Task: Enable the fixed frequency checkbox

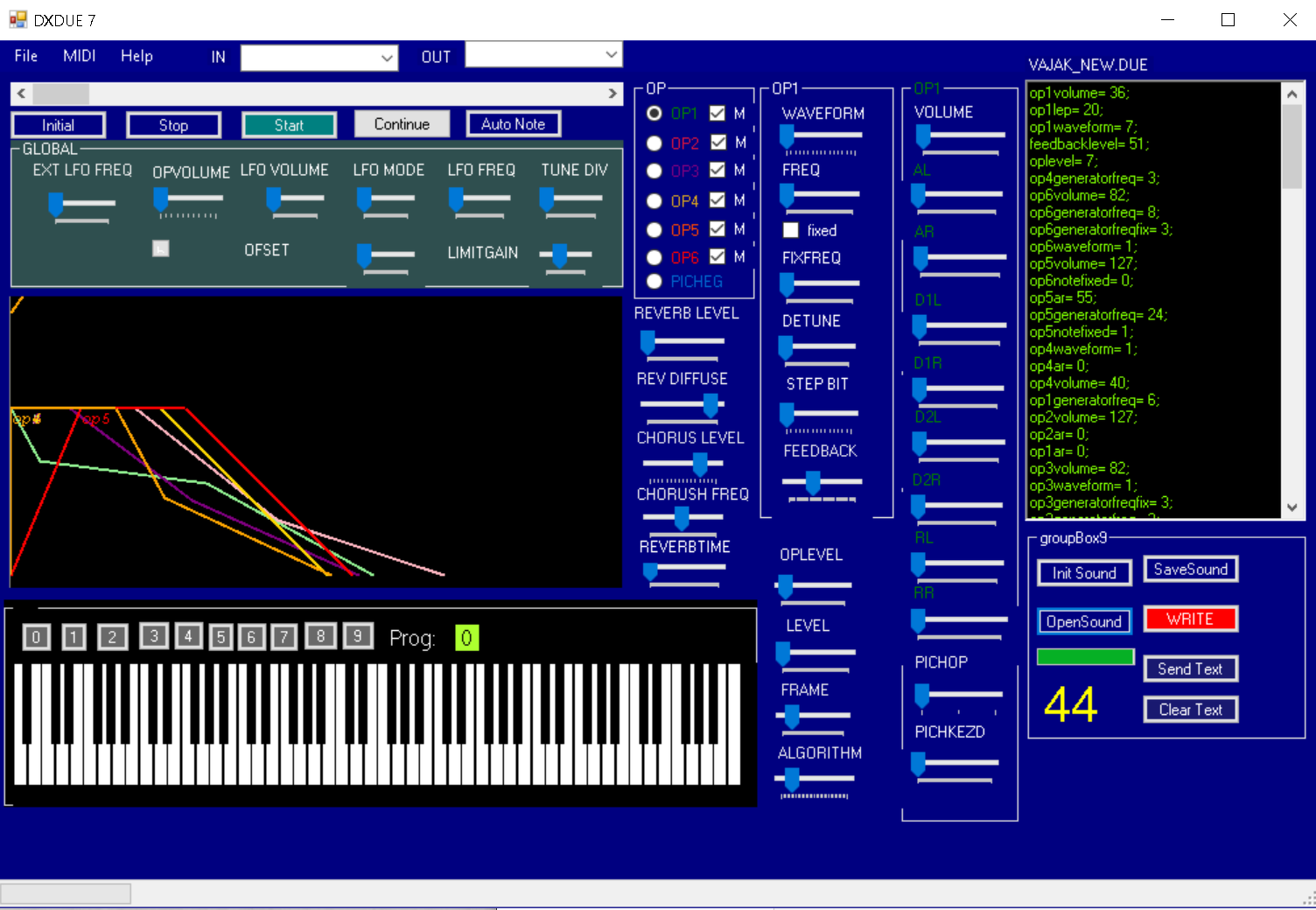Action: tap(791, 230)
